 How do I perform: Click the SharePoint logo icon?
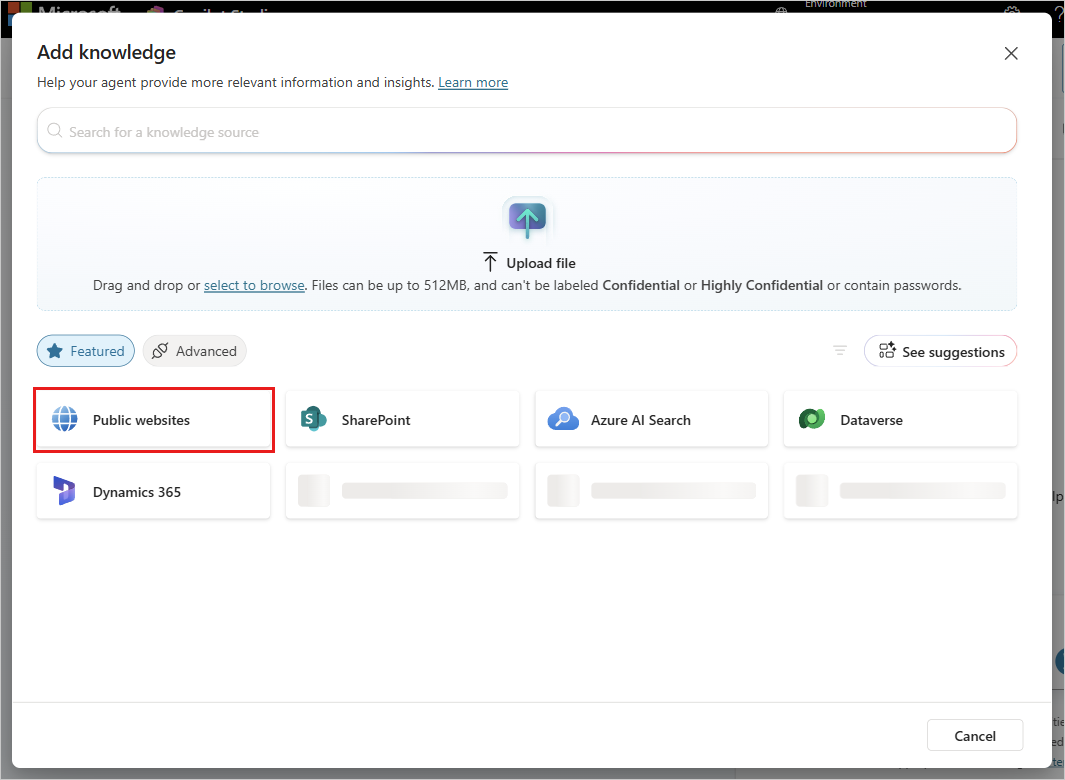313,419
